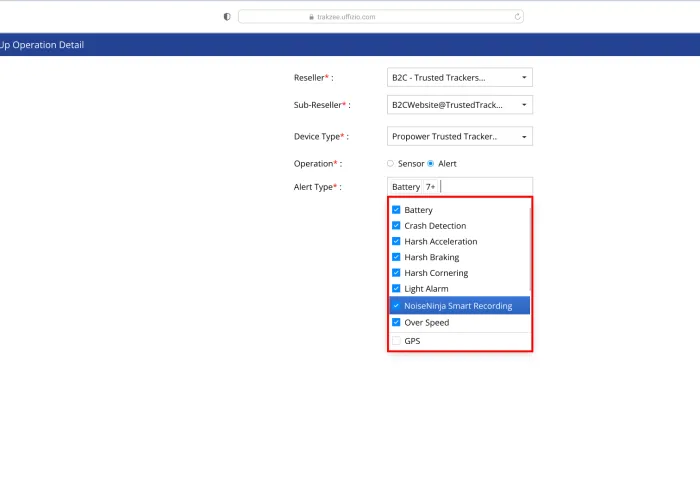The height and width of the screenshot is (500, 700).
Task: Uncheck the Light Alarm option
Action: [x=396, y=289]
